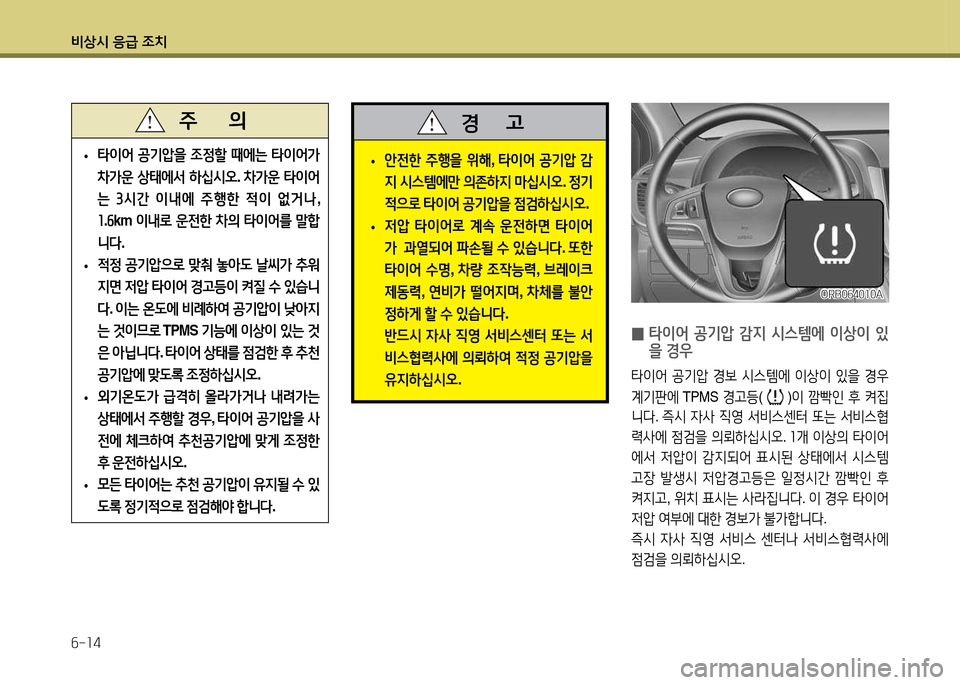The height and width of the screenshot is (685, 960).
Task: Click the line 유지하십시오. in the warning box
Action: click(x=422, y=380)
